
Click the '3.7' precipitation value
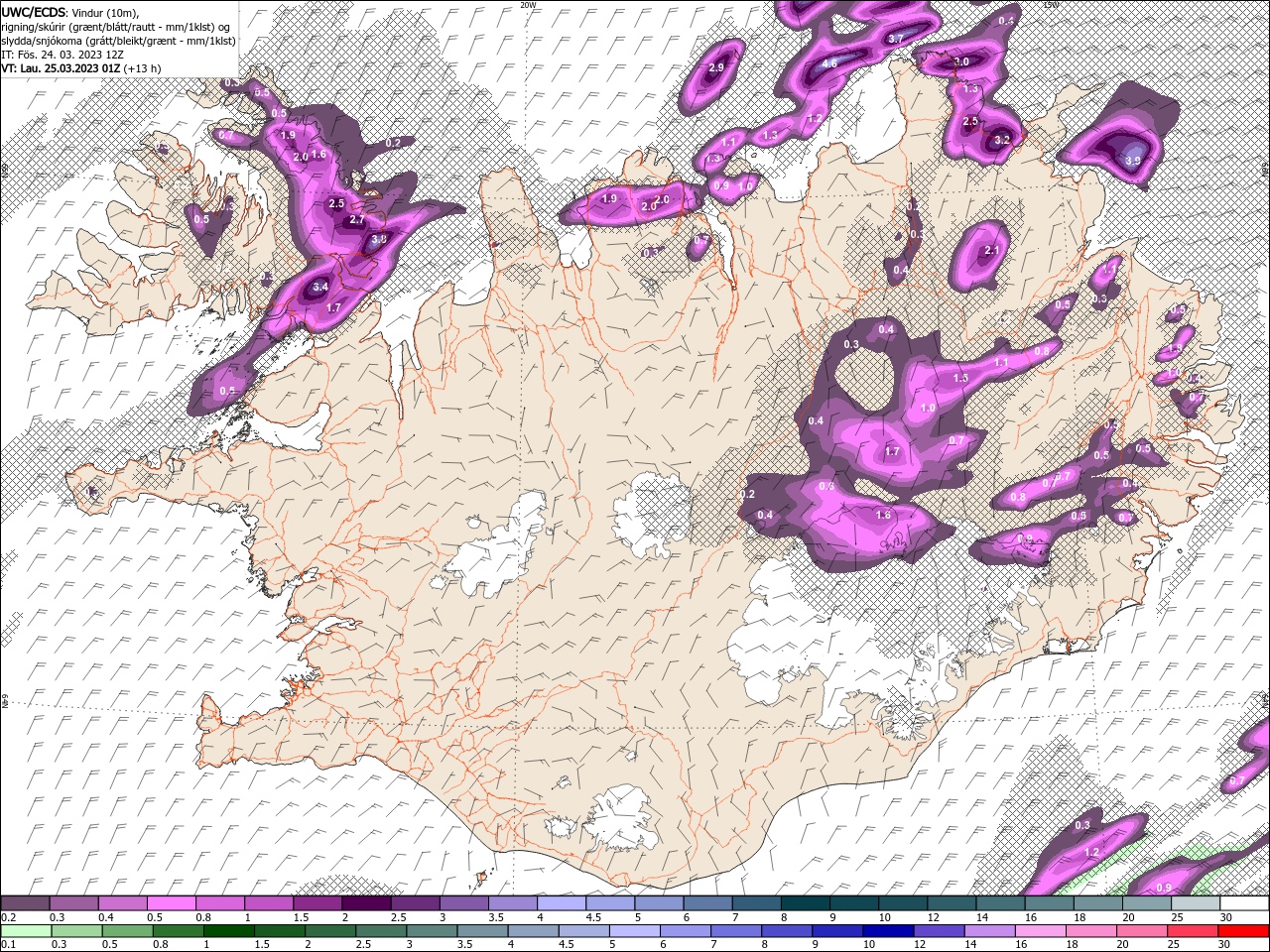pyautogui.click(x=894, y=39)
